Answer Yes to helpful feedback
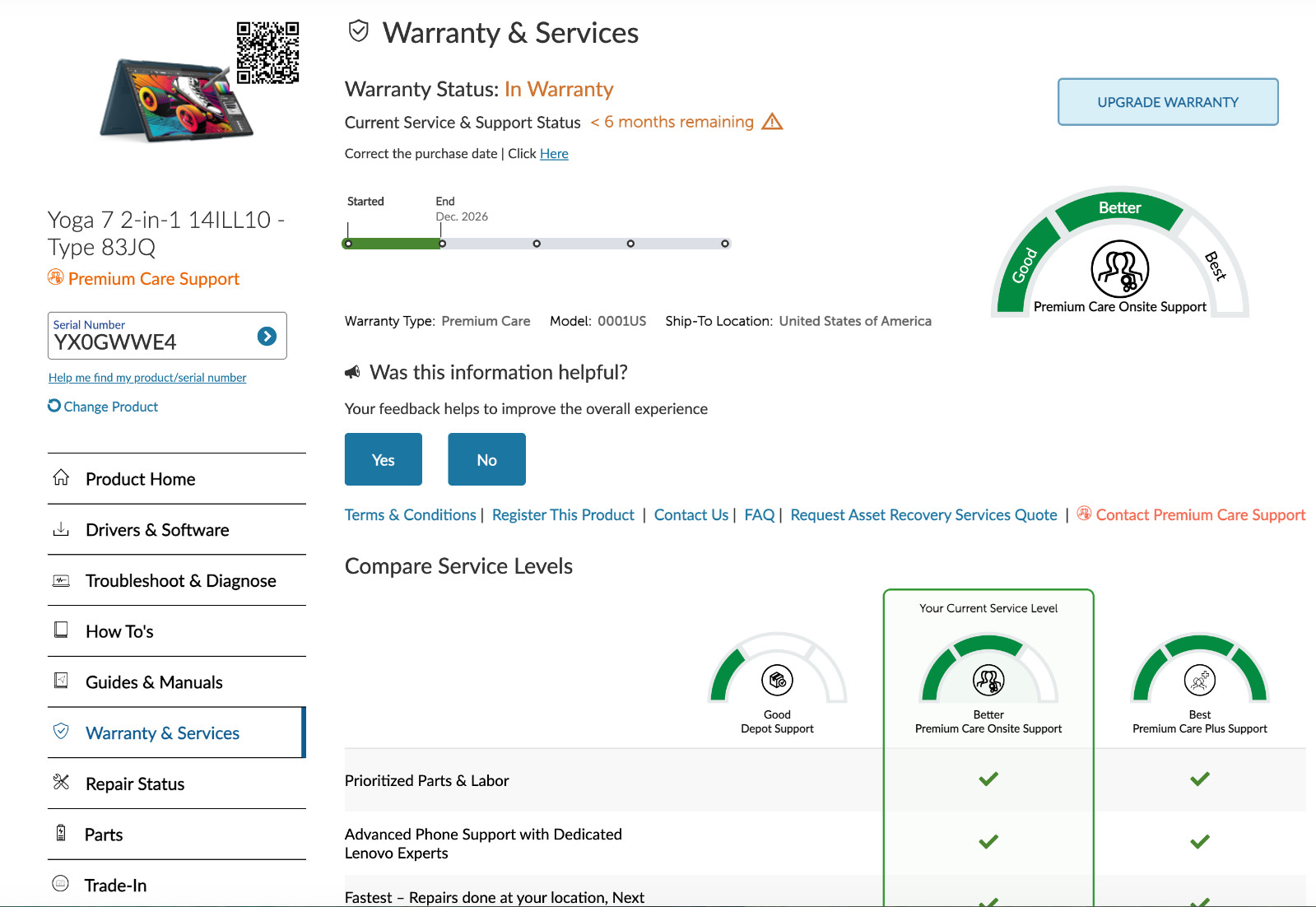This screenshot has width=1316, height=907. pyautogui.click(x=384, y=459)
